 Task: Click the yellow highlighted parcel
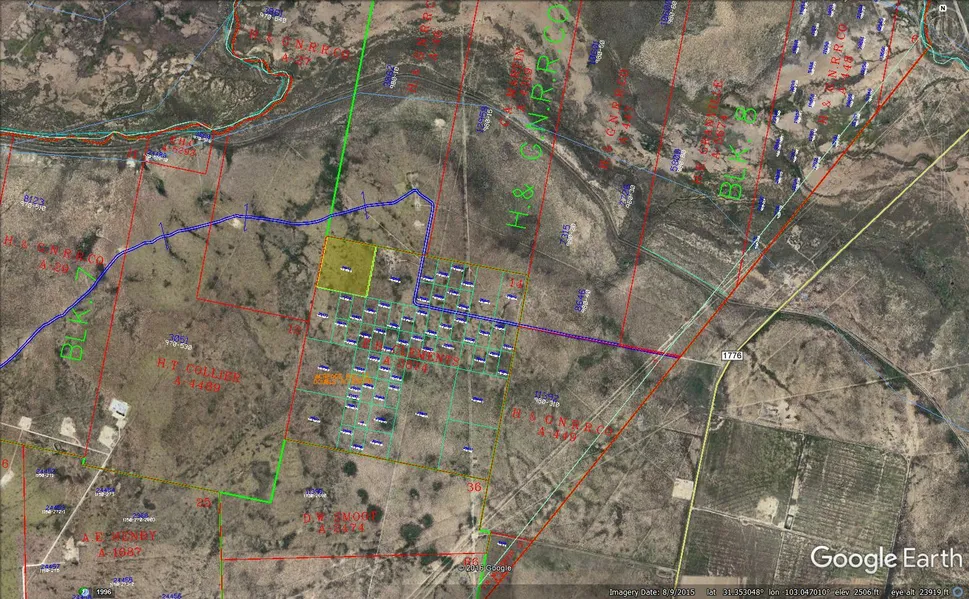[346, 264]
